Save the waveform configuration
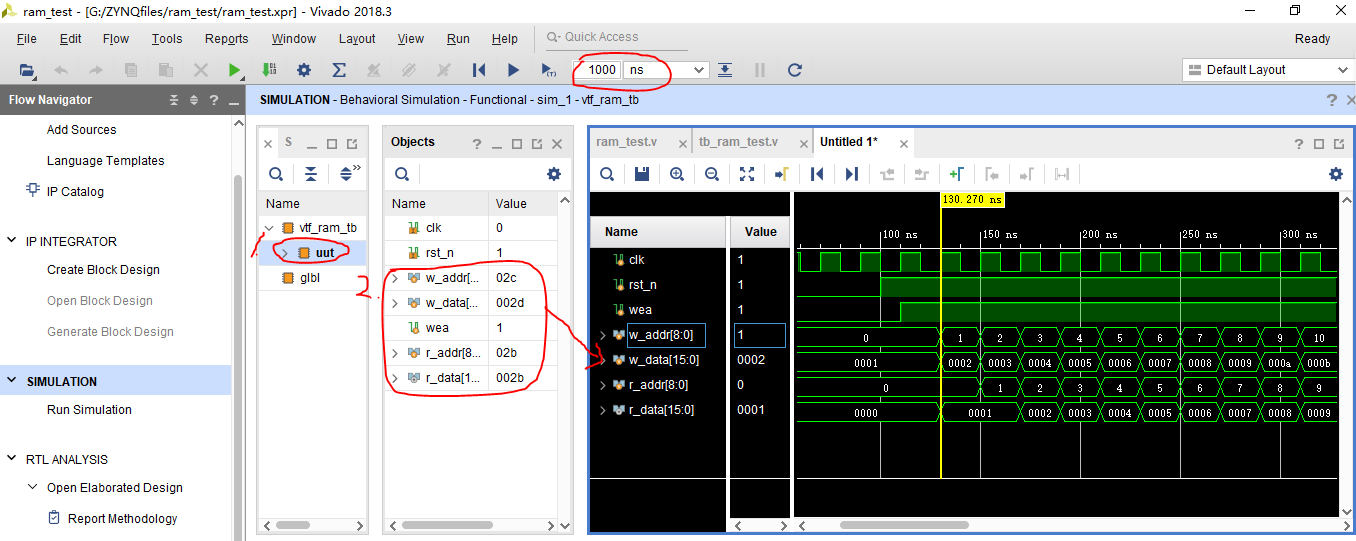Screen dimensions: 1356x541 click(x=642, y=174)
